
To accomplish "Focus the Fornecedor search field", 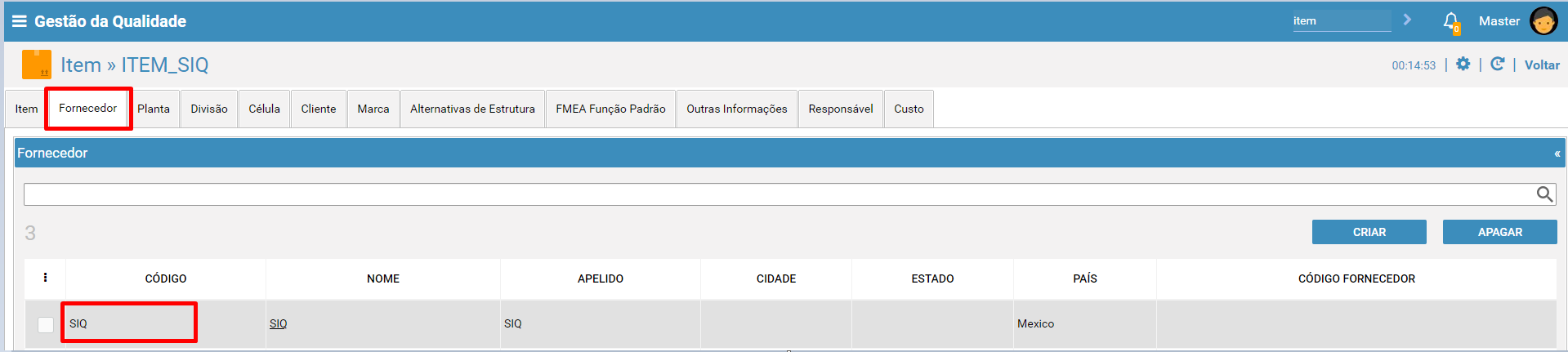I will tap(779, 194).
